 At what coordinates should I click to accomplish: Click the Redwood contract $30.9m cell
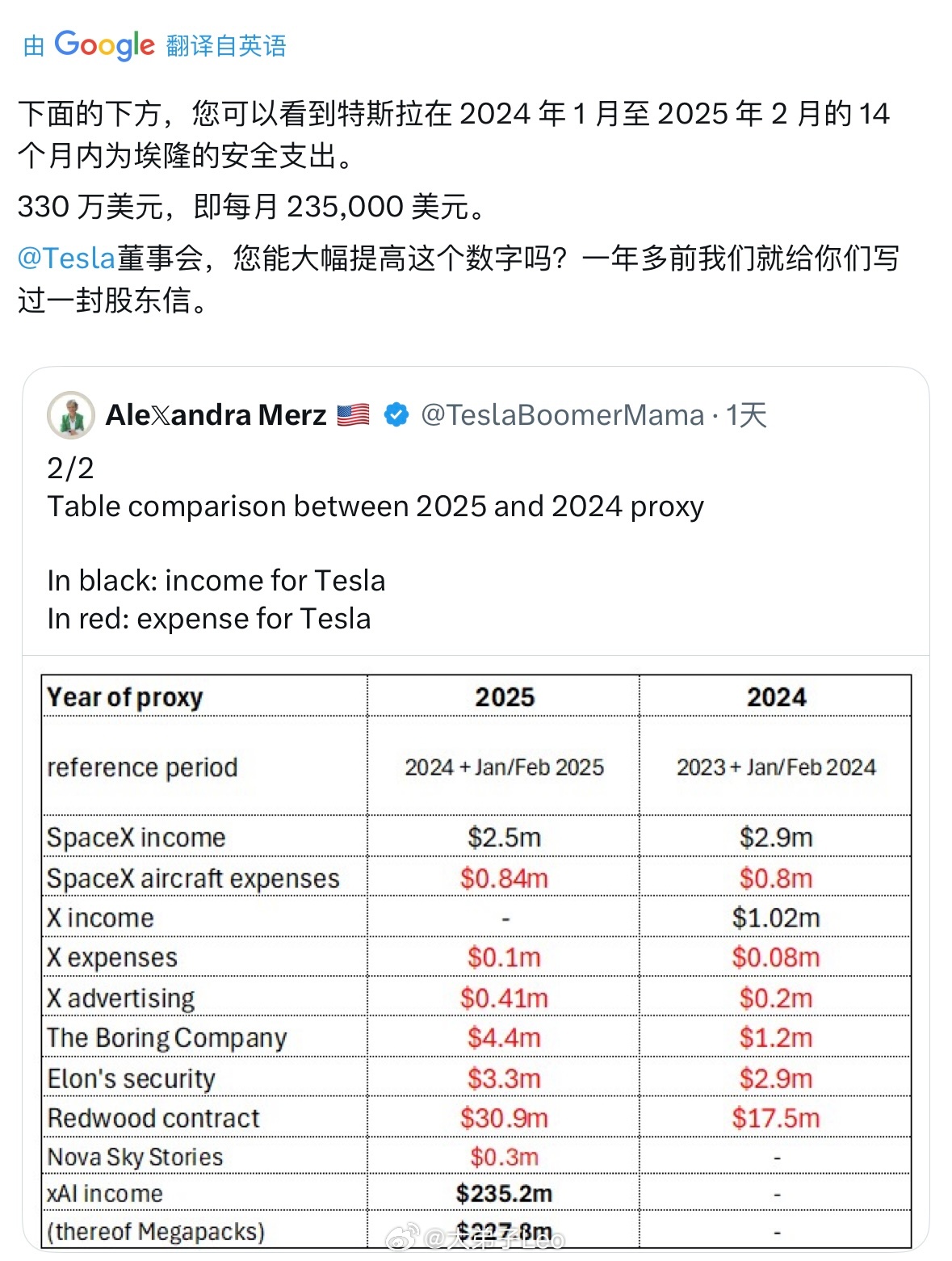pos(504,1118)
